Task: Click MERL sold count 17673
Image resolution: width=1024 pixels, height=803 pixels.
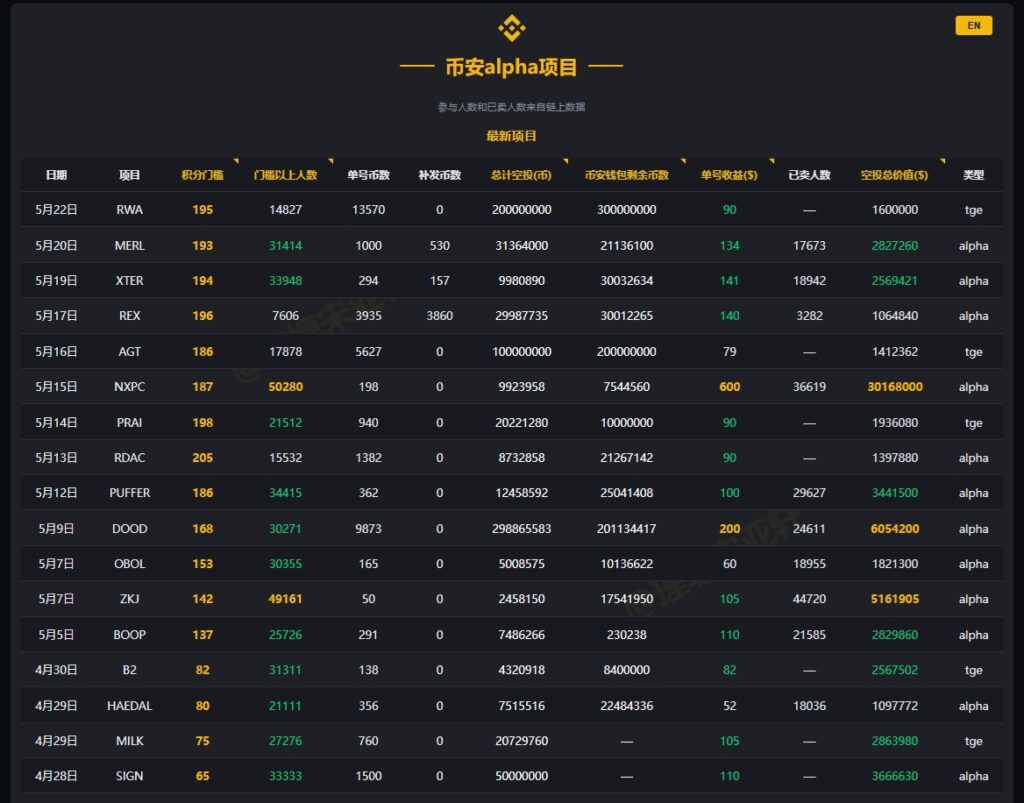Action: 809,245
